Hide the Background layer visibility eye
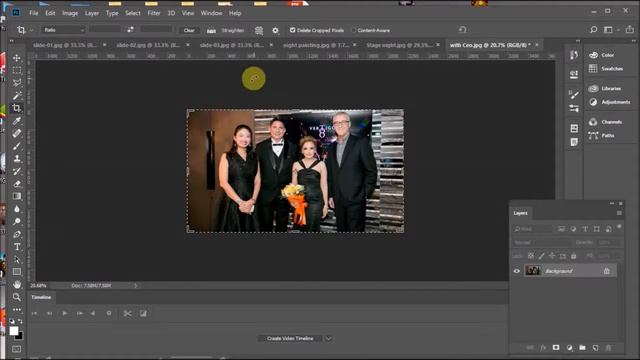The height and width of the screenshot is (360, 640). 517,271
